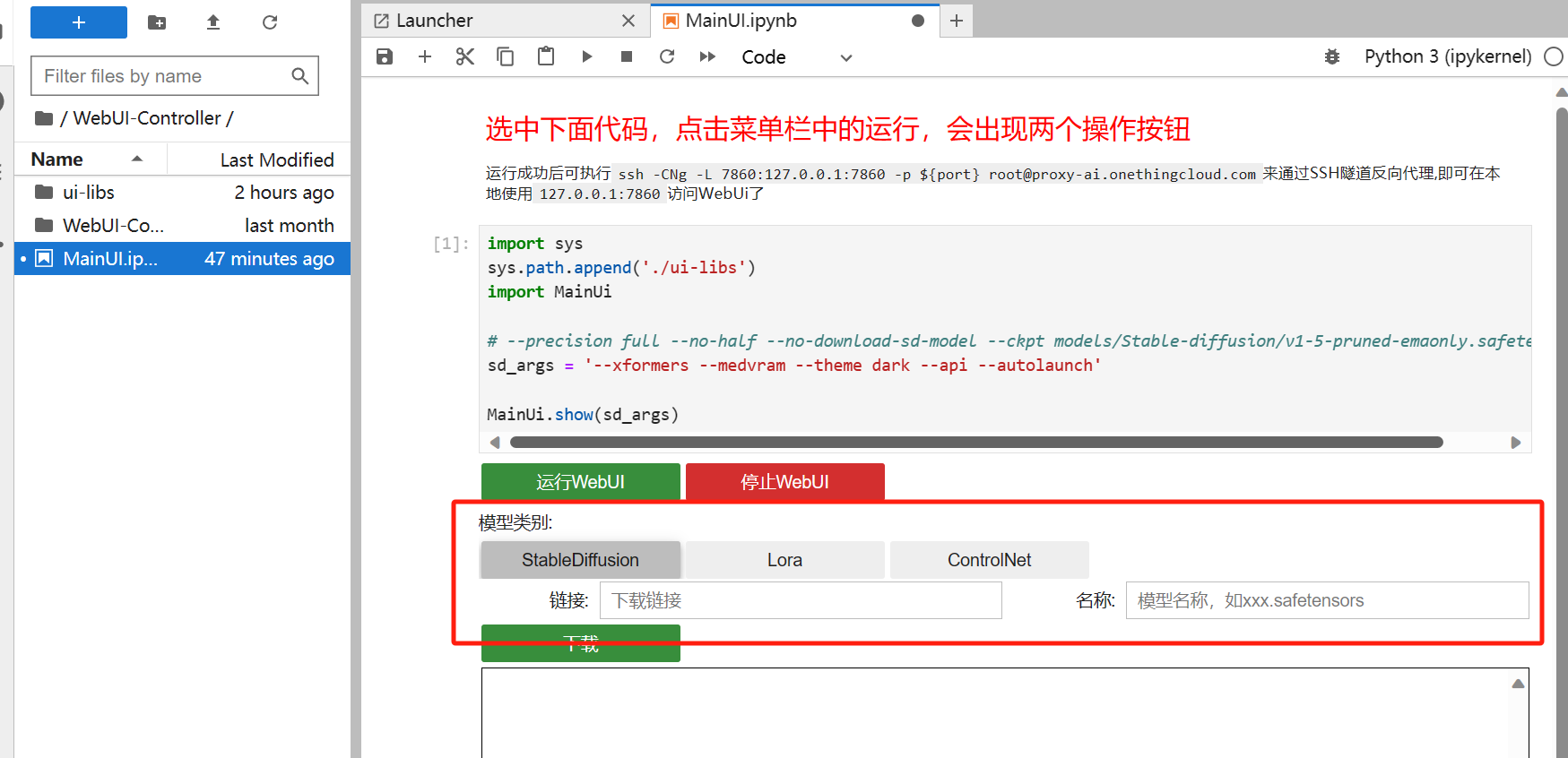
Task: Switch to the Launcher tab
Action: tap(506, 21)
